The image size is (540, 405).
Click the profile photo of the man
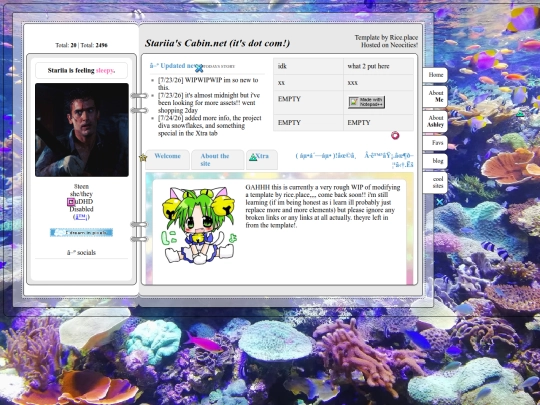82,130
